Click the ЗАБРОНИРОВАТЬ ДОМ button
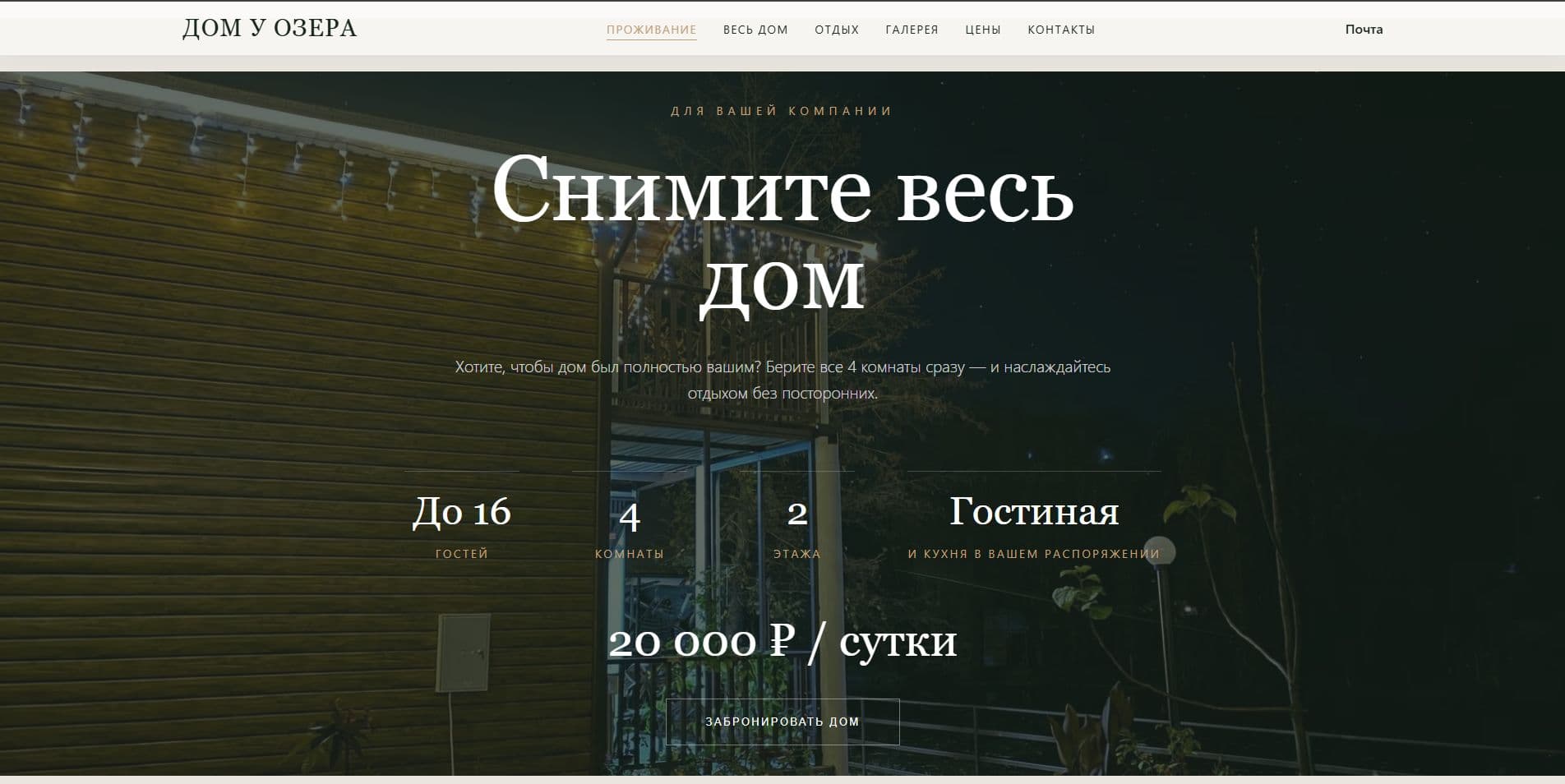1565x784 pixels. pyautogui.click(x=782, y=722)
